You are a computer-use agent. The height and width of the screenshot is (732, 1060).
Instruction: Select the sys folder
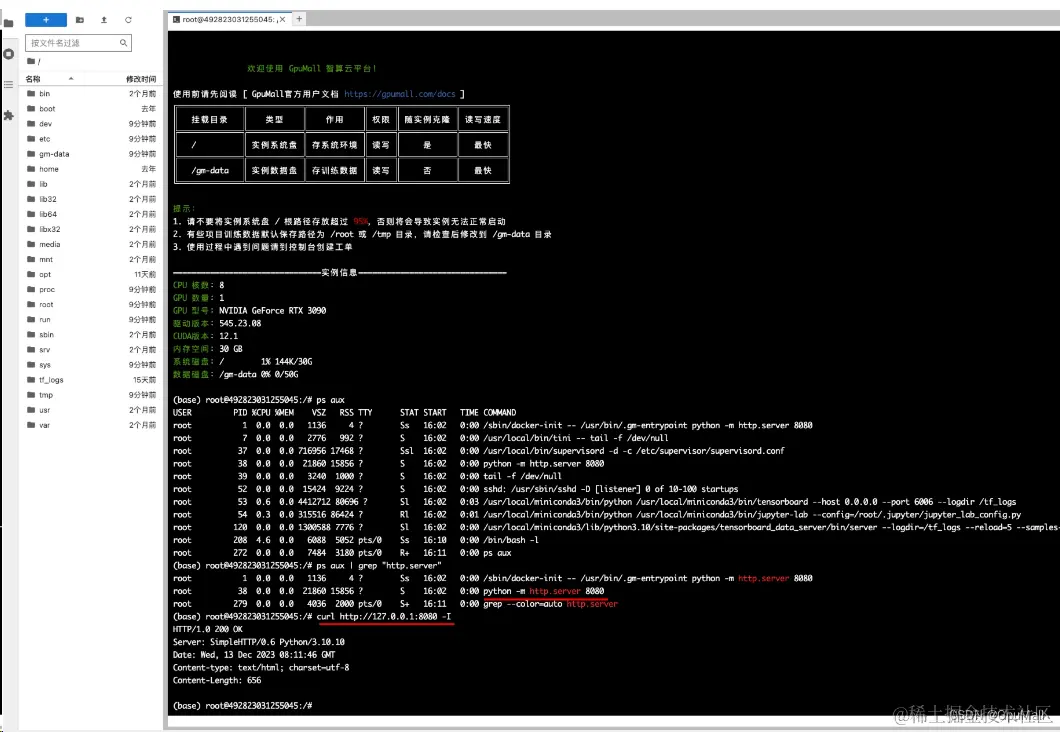[91, 365]
